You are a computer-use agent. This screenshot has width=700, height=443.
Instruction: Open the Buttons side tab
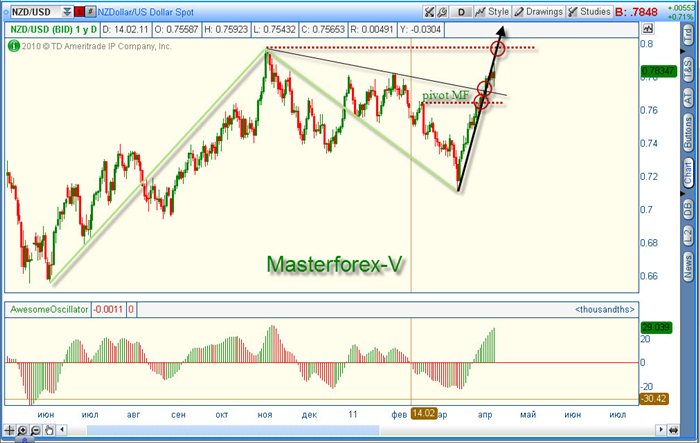click(x=688, y=133)
